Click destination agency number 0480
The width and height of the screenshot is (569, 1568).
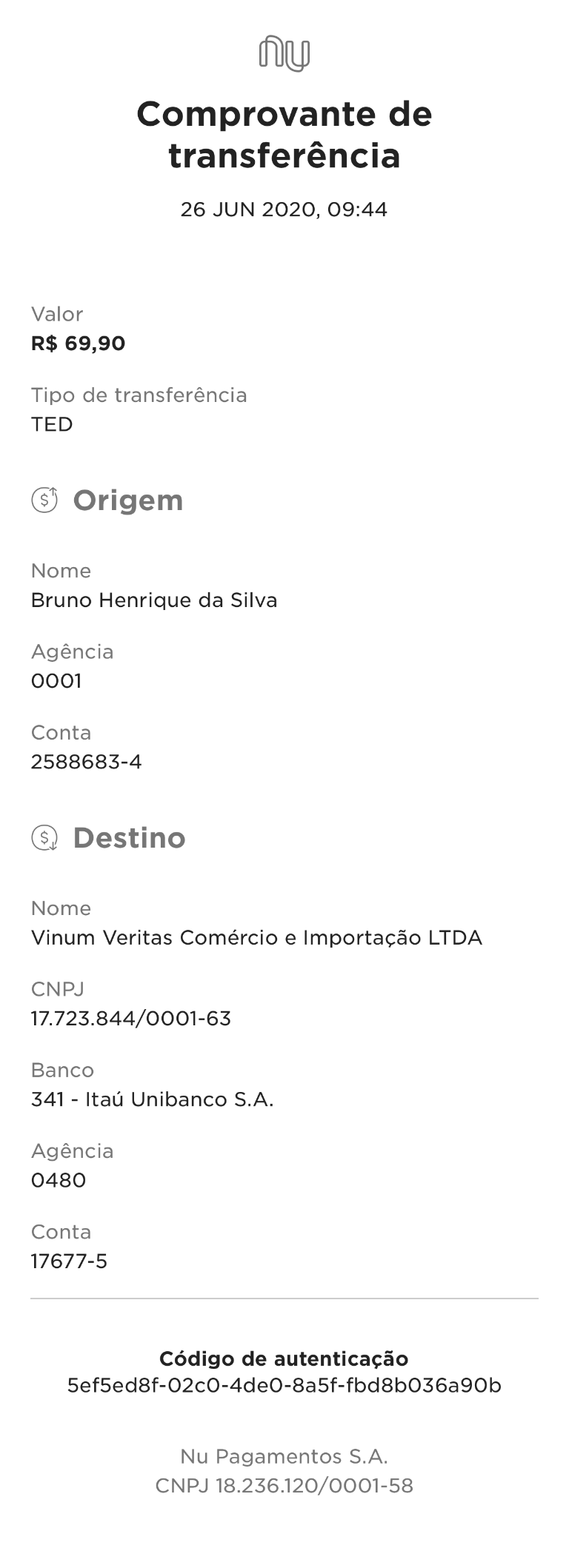59,1180
